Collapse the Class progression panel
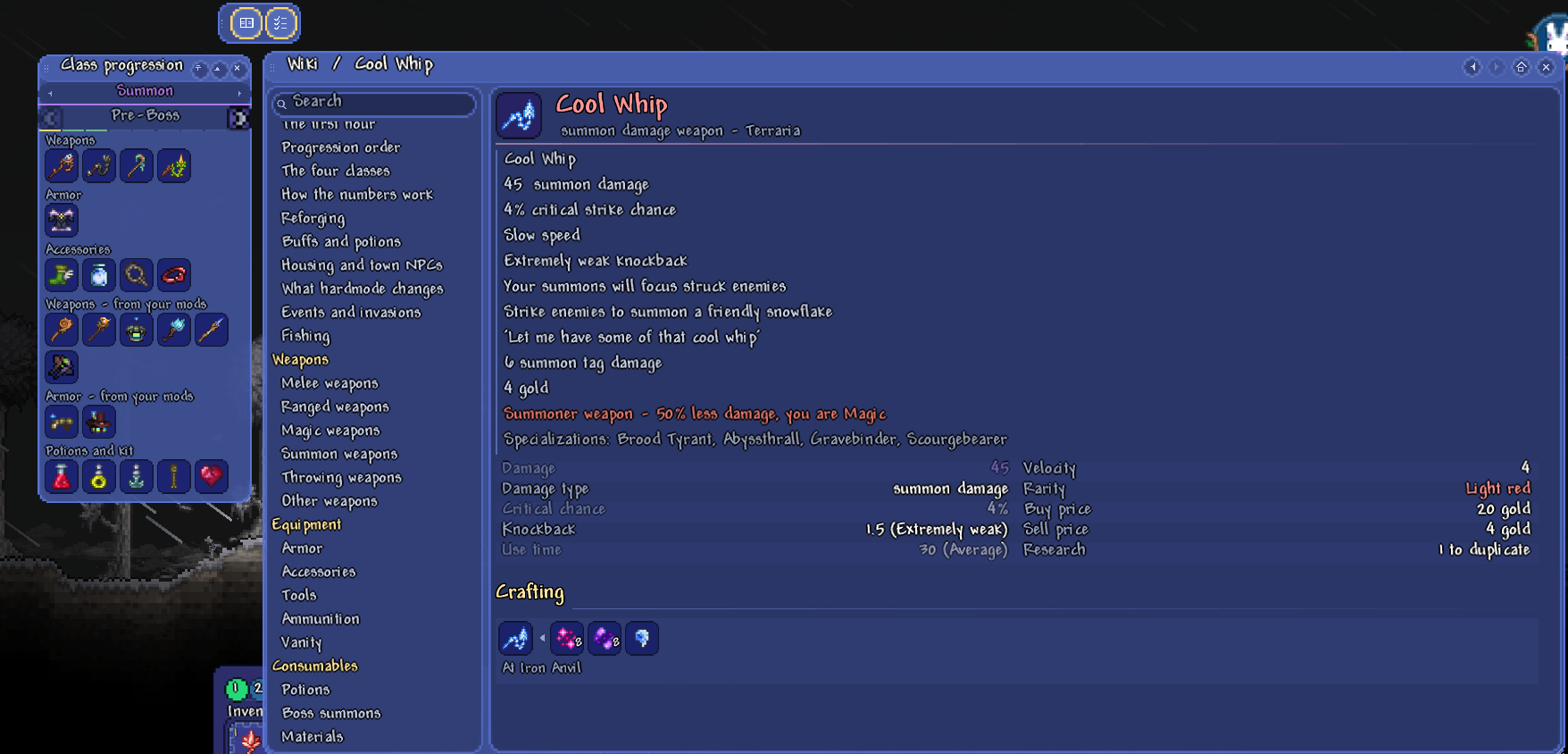This screenshot has width=1568, height=754. (x=218, y=68)
